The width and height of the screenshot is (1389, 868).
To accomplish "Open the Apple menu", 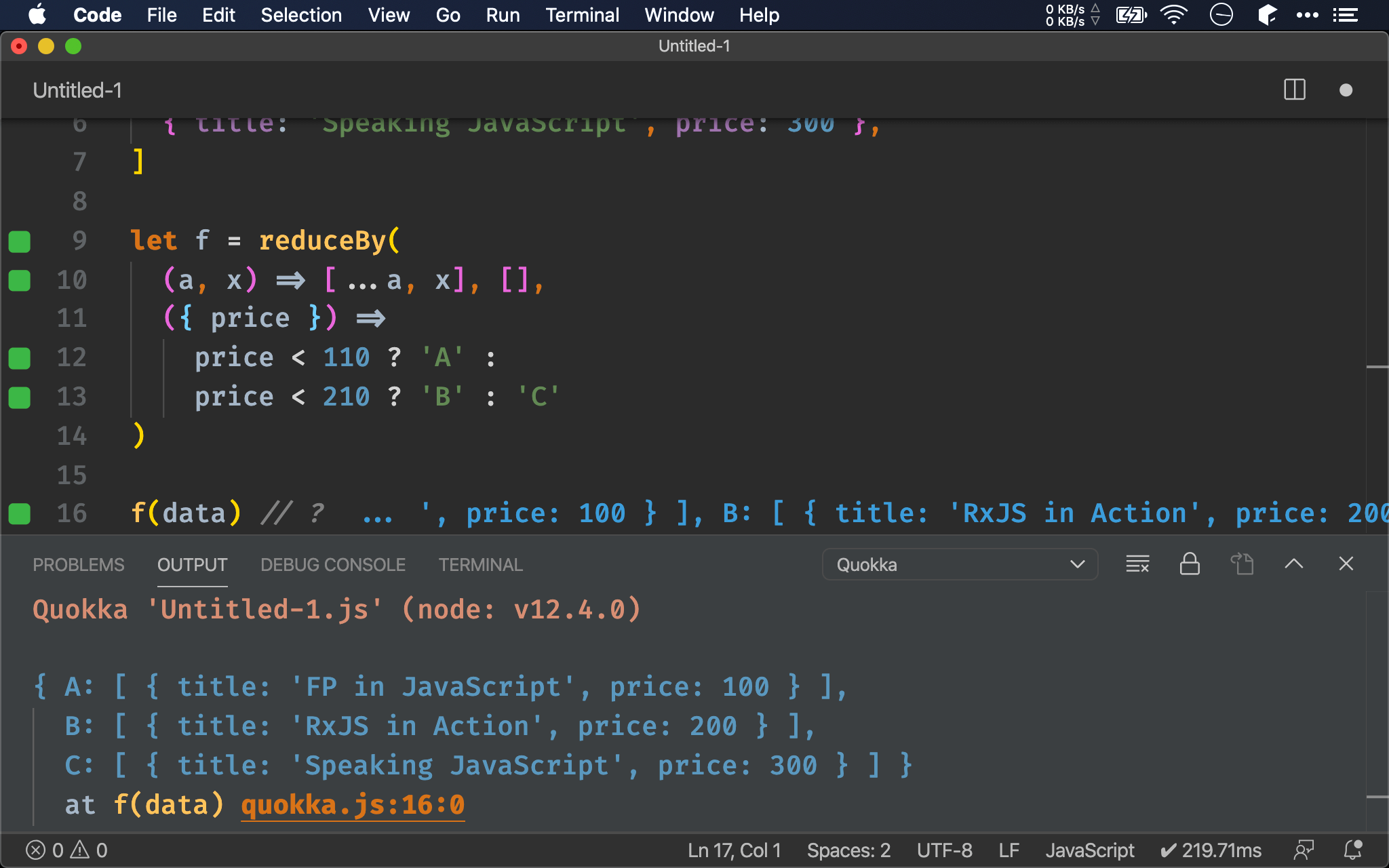I will click(x=37, y=15).
